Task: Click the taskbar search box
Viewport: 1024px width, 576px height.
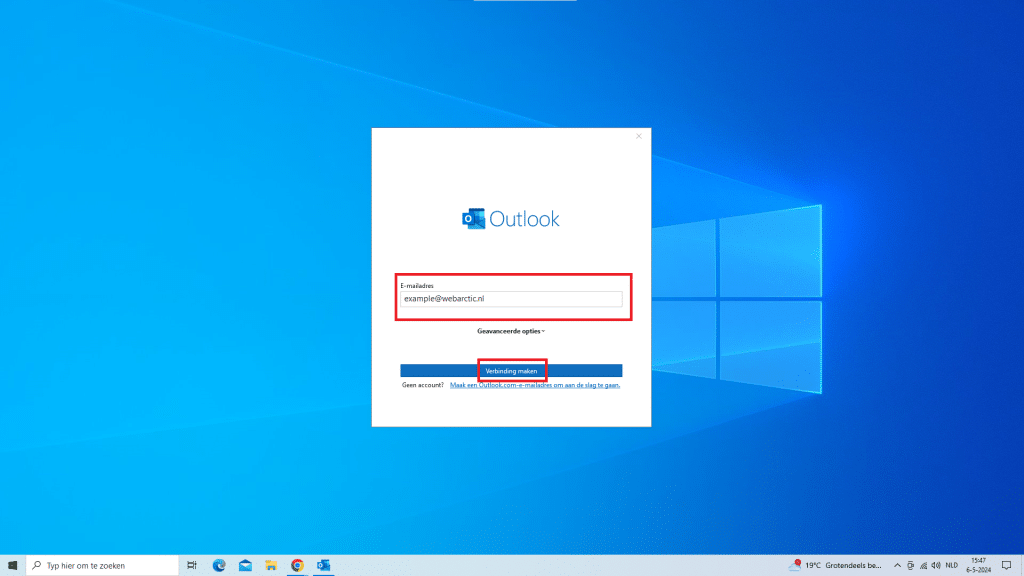Action: (100, 565)
